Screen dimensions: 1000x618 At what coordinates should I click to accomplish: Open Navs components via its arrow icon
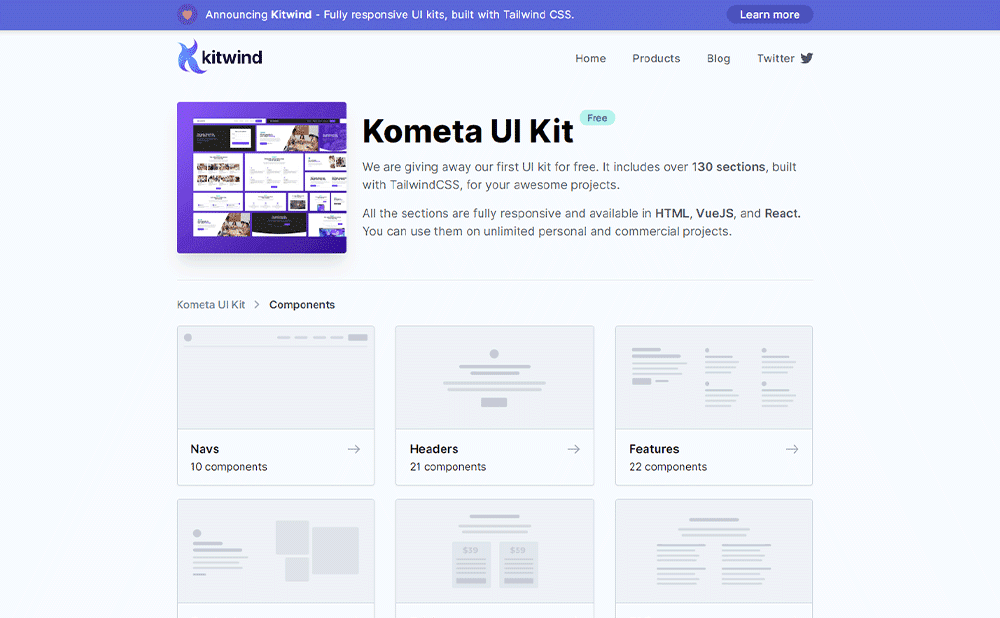(x=356, y=449)
